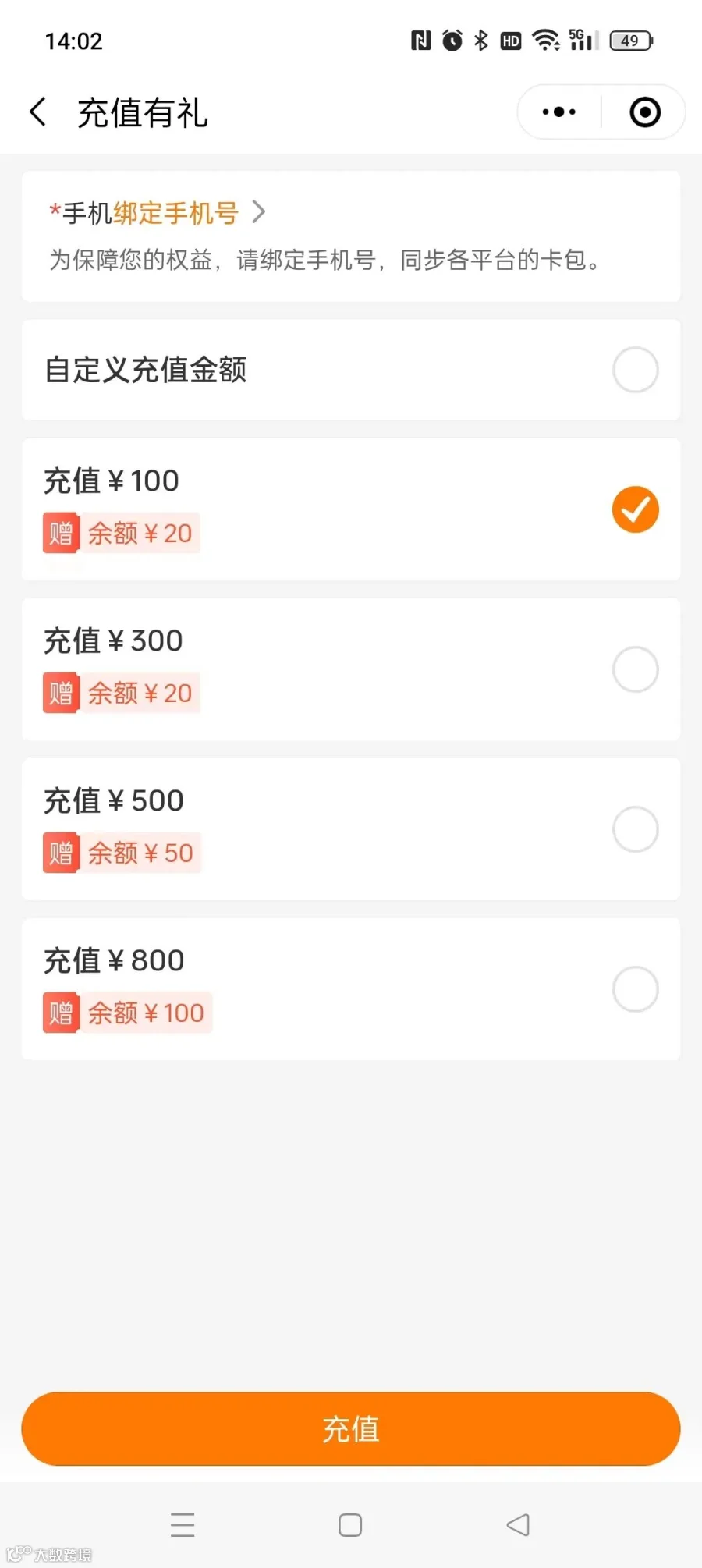Tap the chevron beside 绑定手机号
The height and width of the screenshot is (1568, 702).
coord(259,211)
